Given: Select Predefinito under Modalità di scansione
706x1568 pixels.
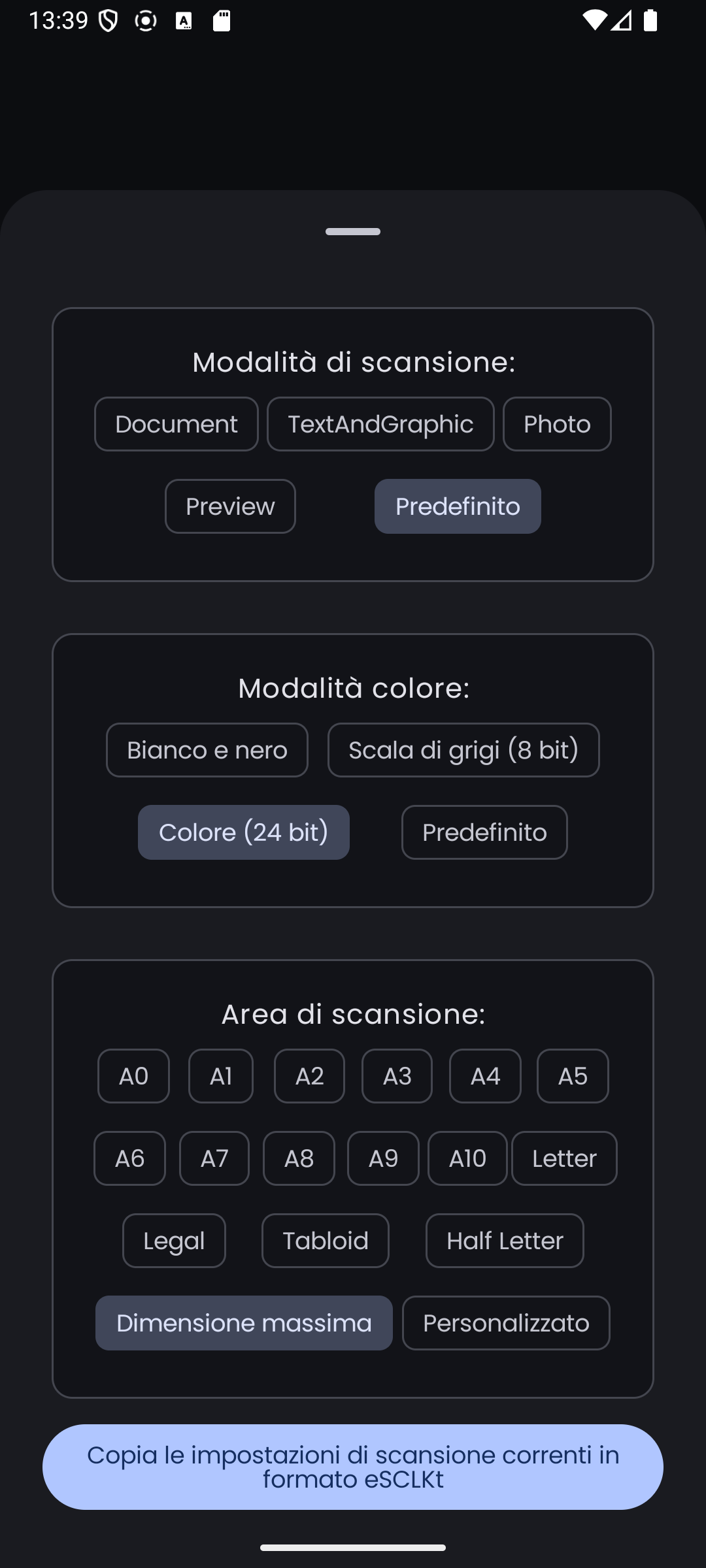Looking at the screenshot, I should click(458, 506).
